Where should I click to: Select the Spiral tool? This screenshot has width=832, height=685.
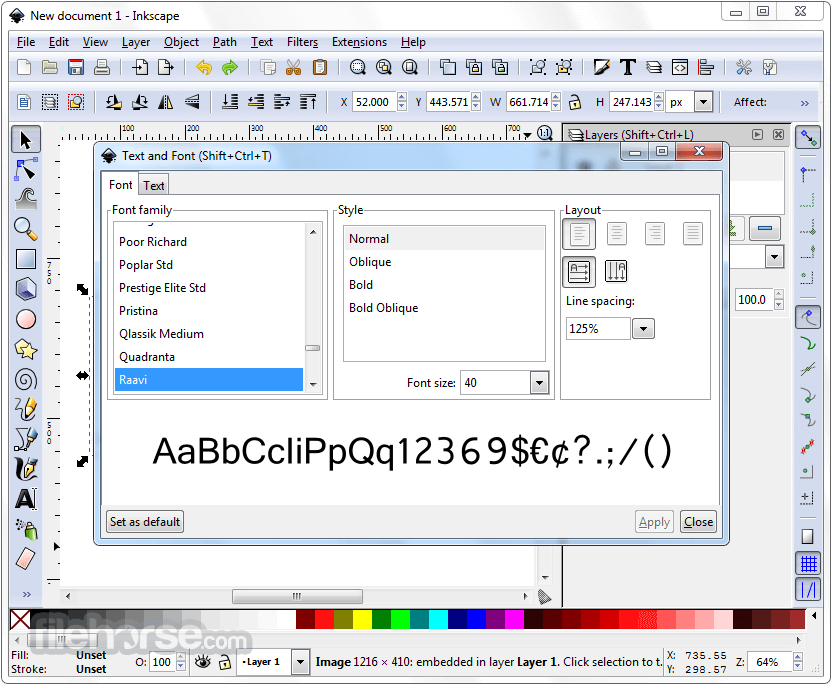pyautogui.click(x=25, y=380)
